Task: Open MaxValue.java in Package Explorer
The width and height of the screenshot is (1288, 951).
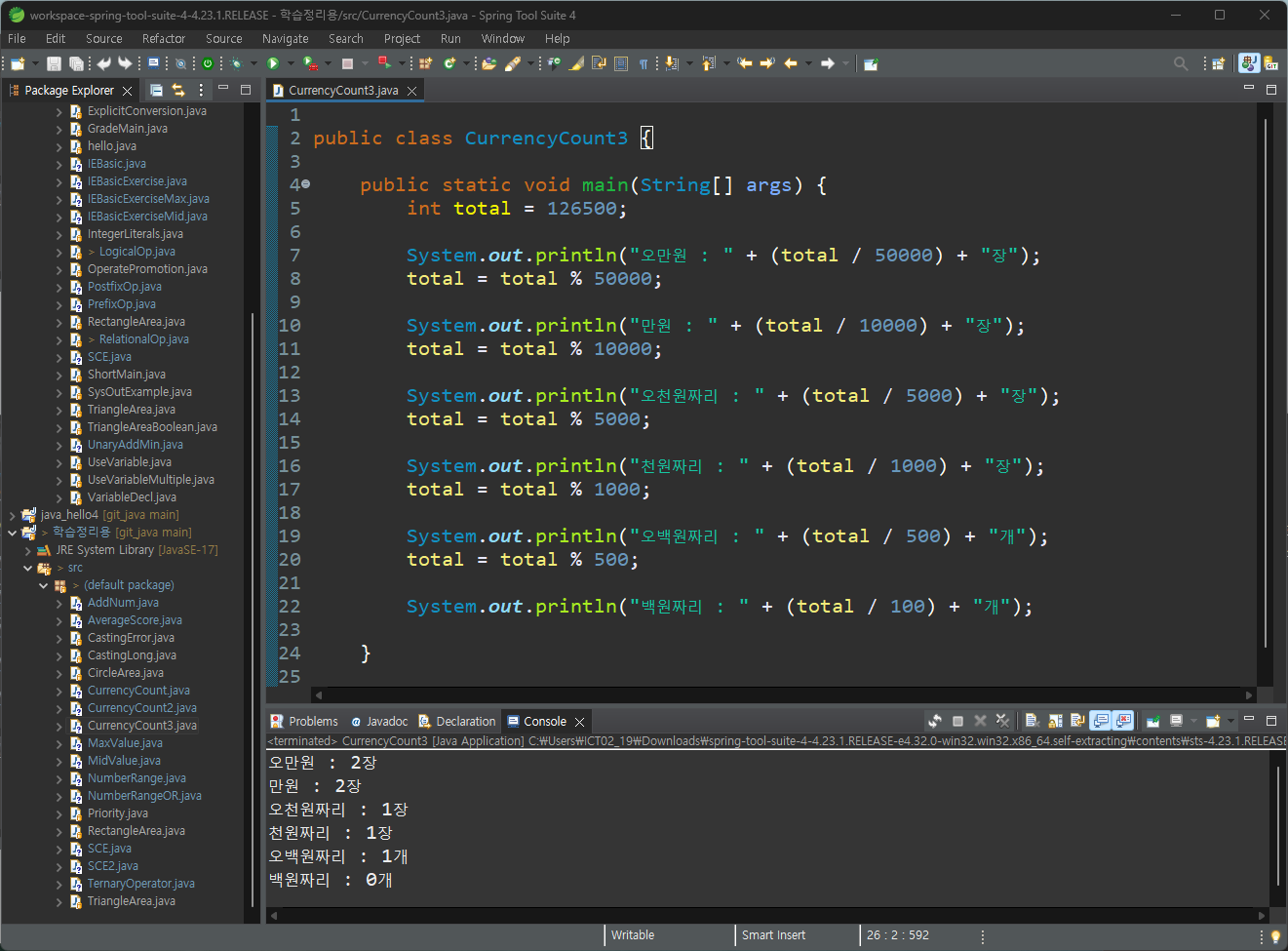Action: point(124,743)
